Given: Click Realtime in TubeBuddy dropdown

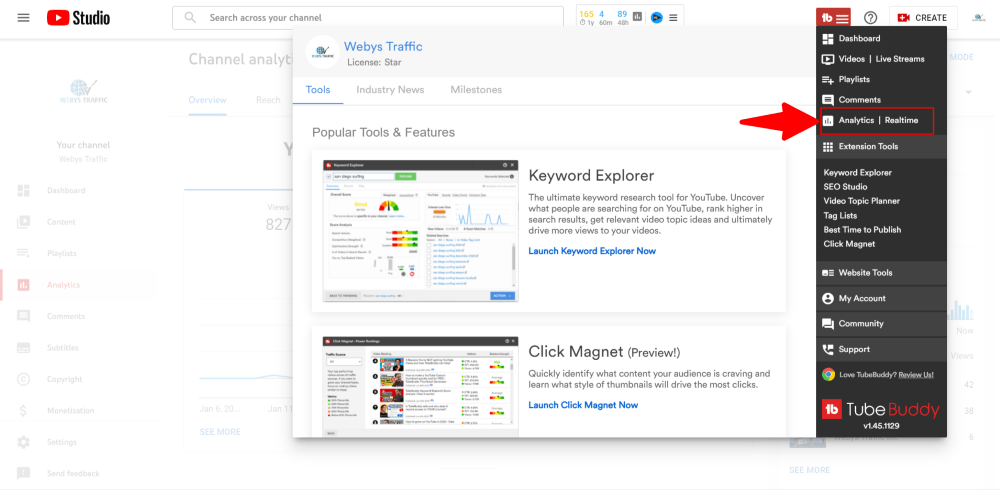Looking at the screenshot, I should click(x=901, y=121).
